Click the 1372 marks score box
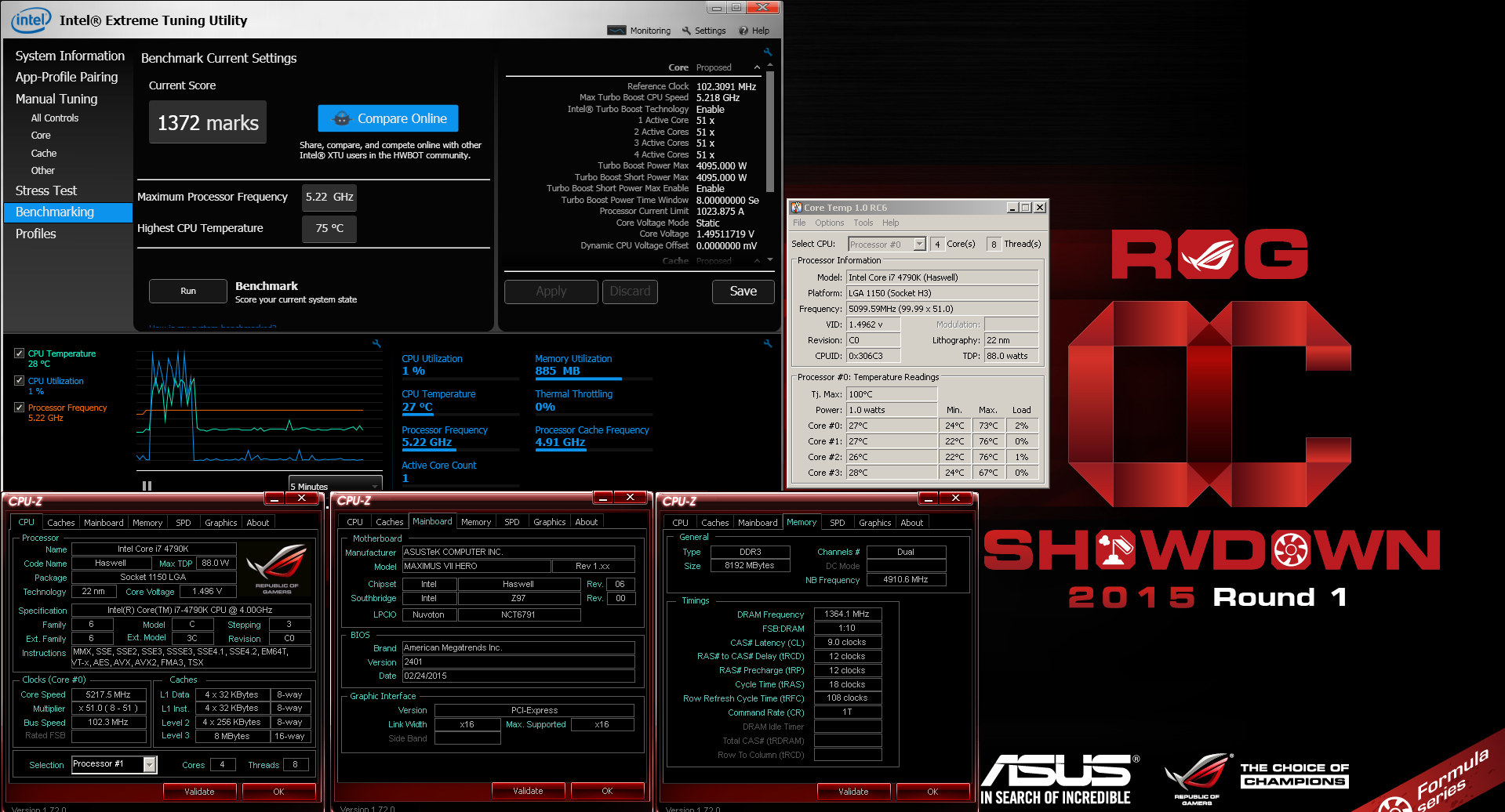1505x812 pixels. coord(208,122)
